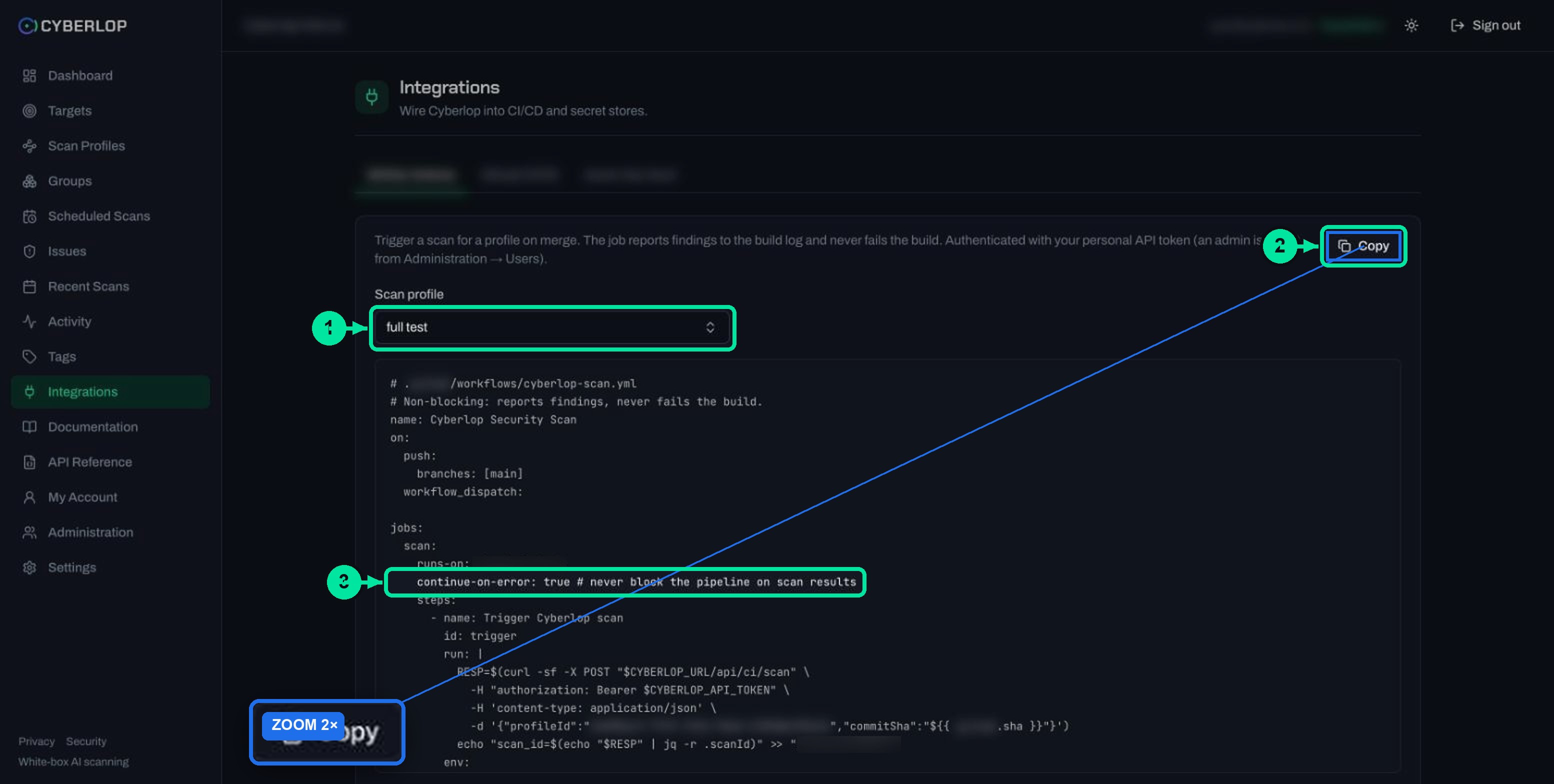Select the Activity pulse icon
Screen dimensions: 1554x784
(x=29, y=321)
